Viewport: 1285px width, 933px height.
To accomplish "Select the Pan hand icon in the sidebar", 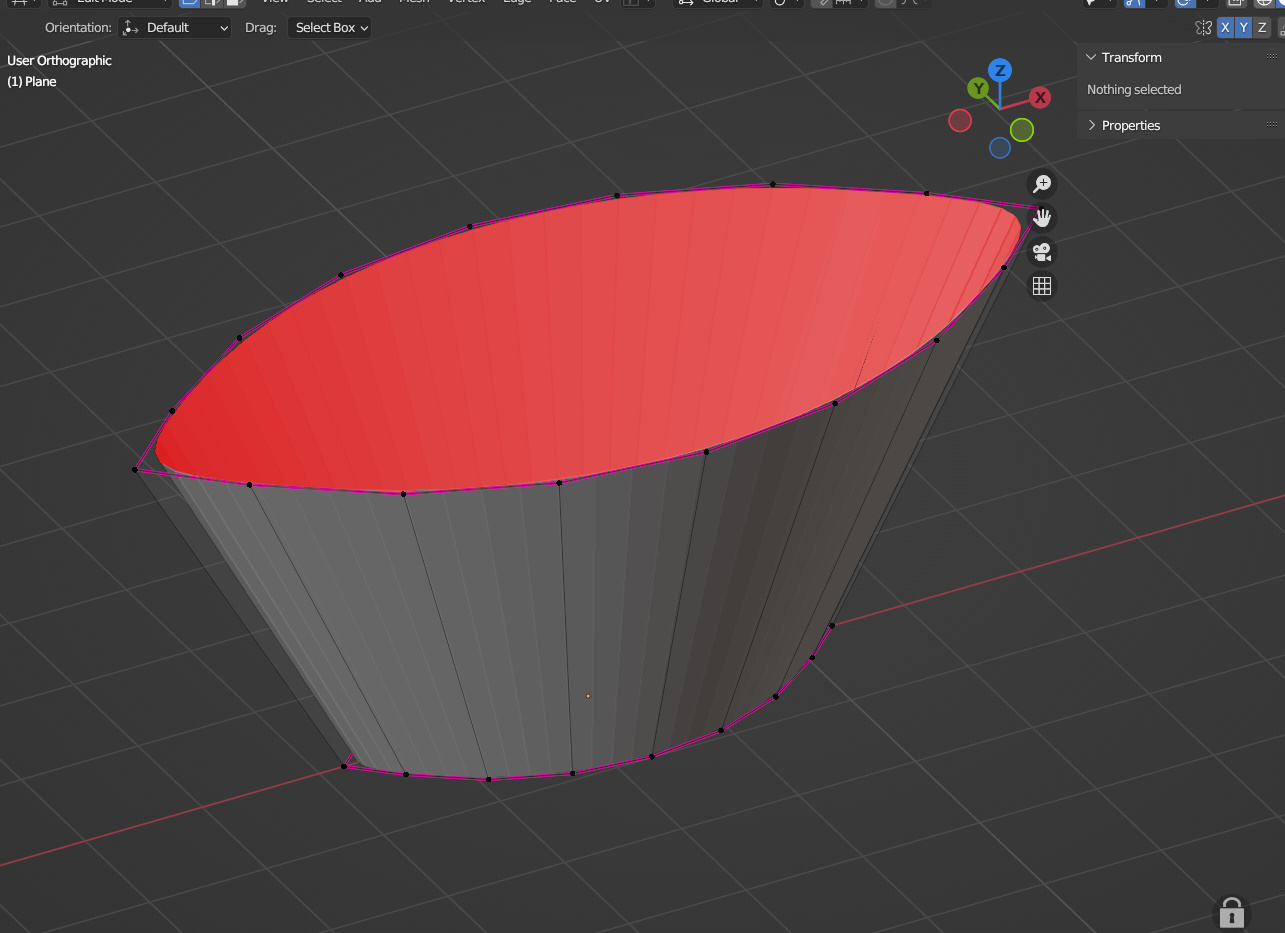I will [1041, 218].
